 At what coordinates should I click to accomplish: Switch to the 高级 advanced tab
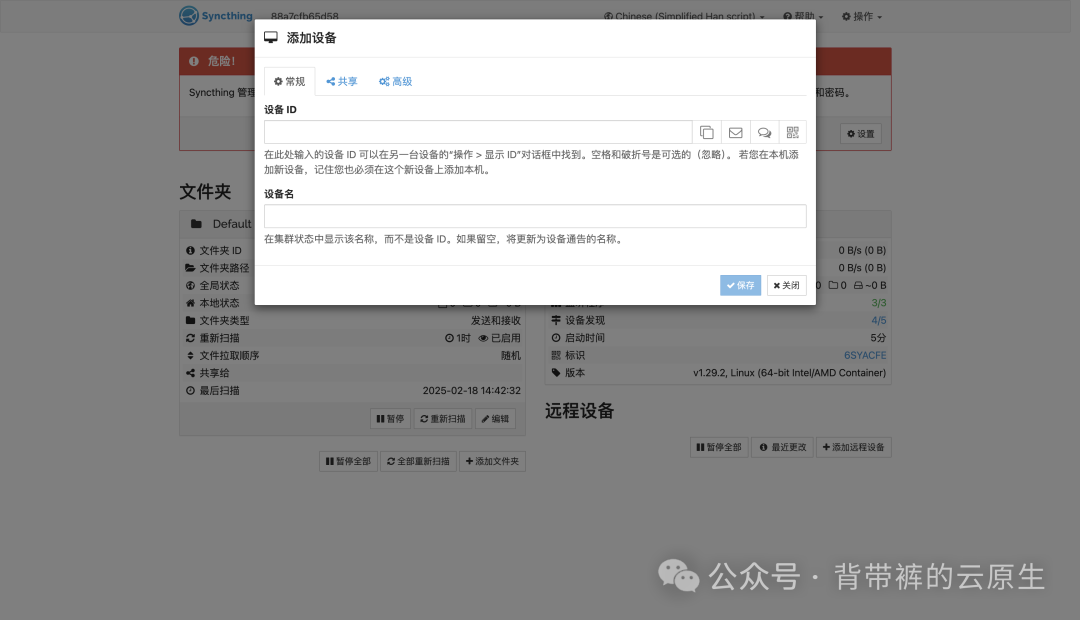tap(396, 82)
